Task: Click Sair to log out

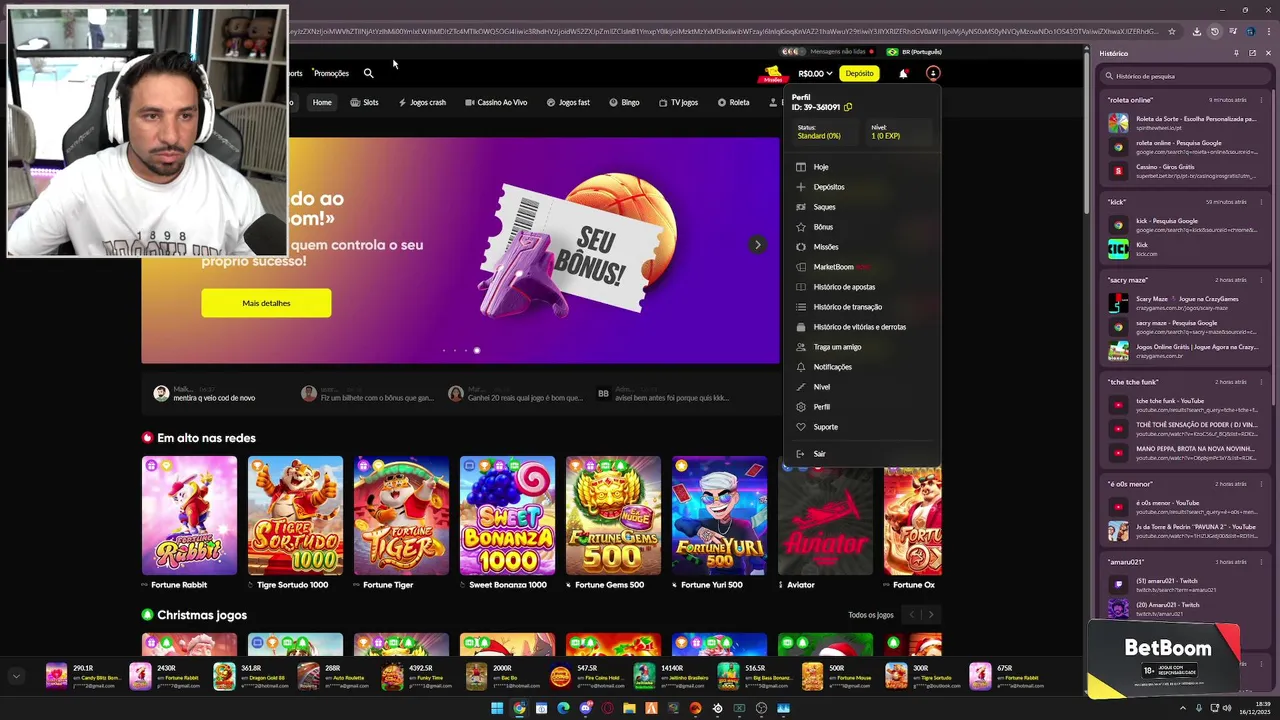Action: tap(819, 454)
